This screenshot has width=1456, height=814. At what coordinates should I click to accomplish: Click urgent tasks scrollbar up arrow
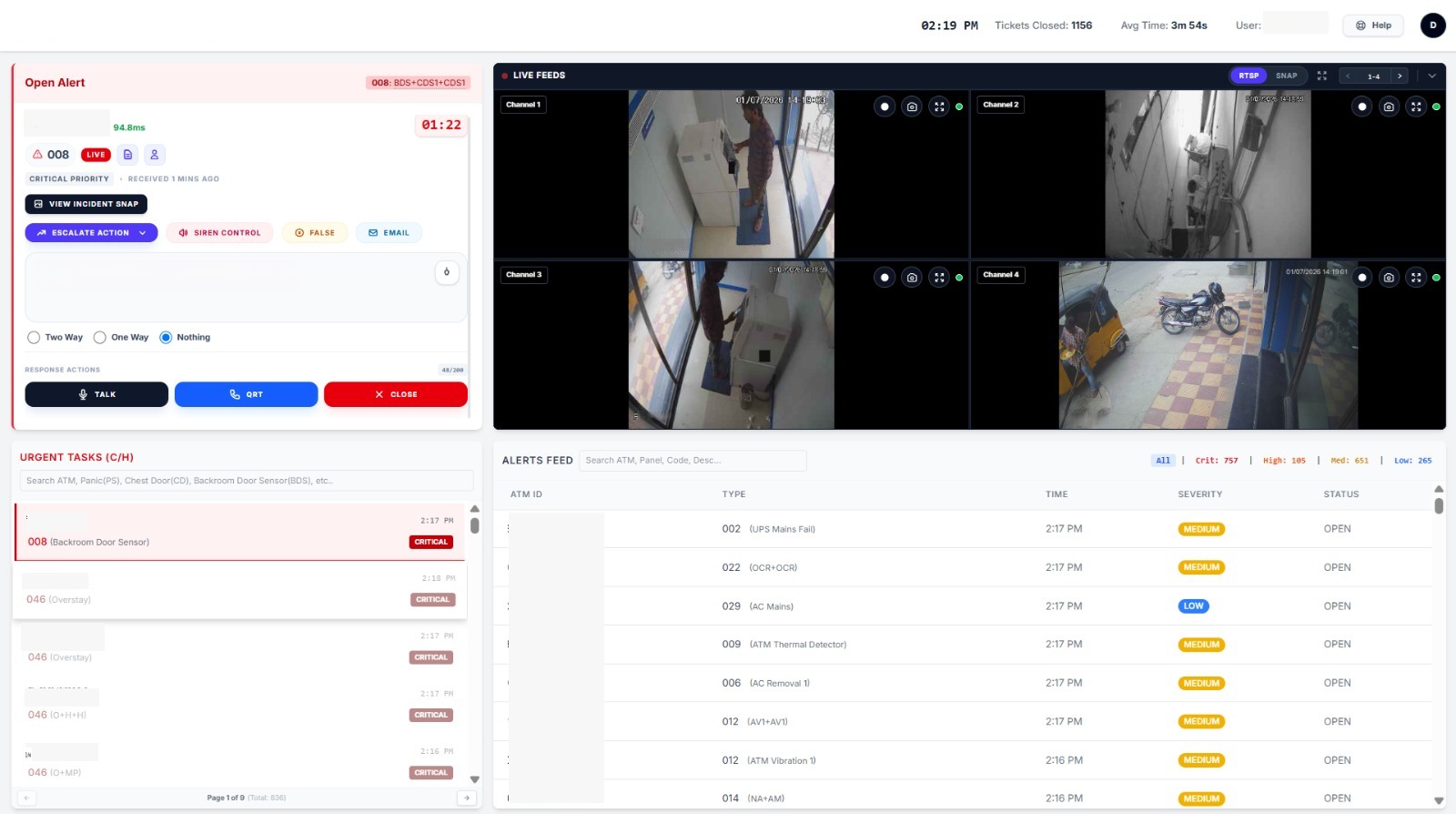pyautogui.click(x=474, y=509)
